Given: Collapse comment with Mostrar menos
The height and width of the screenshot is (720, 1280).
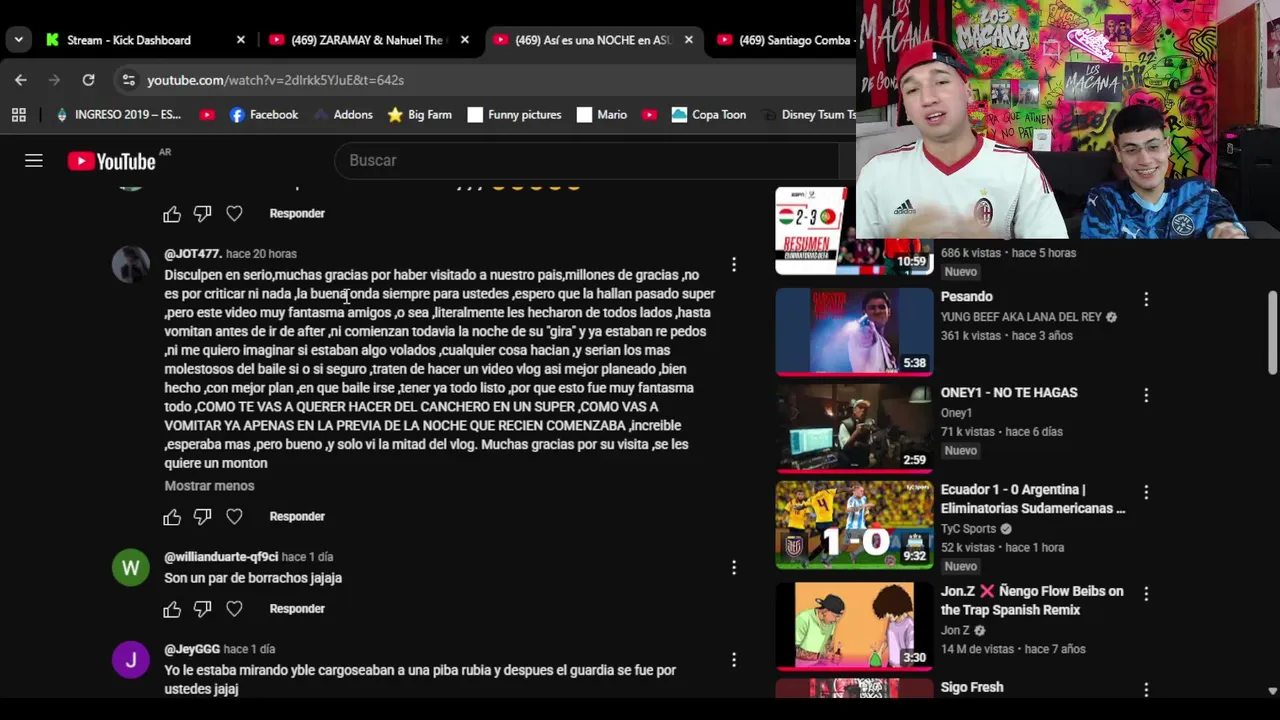Looking at the screenshot, I should (x=209, y=486).
